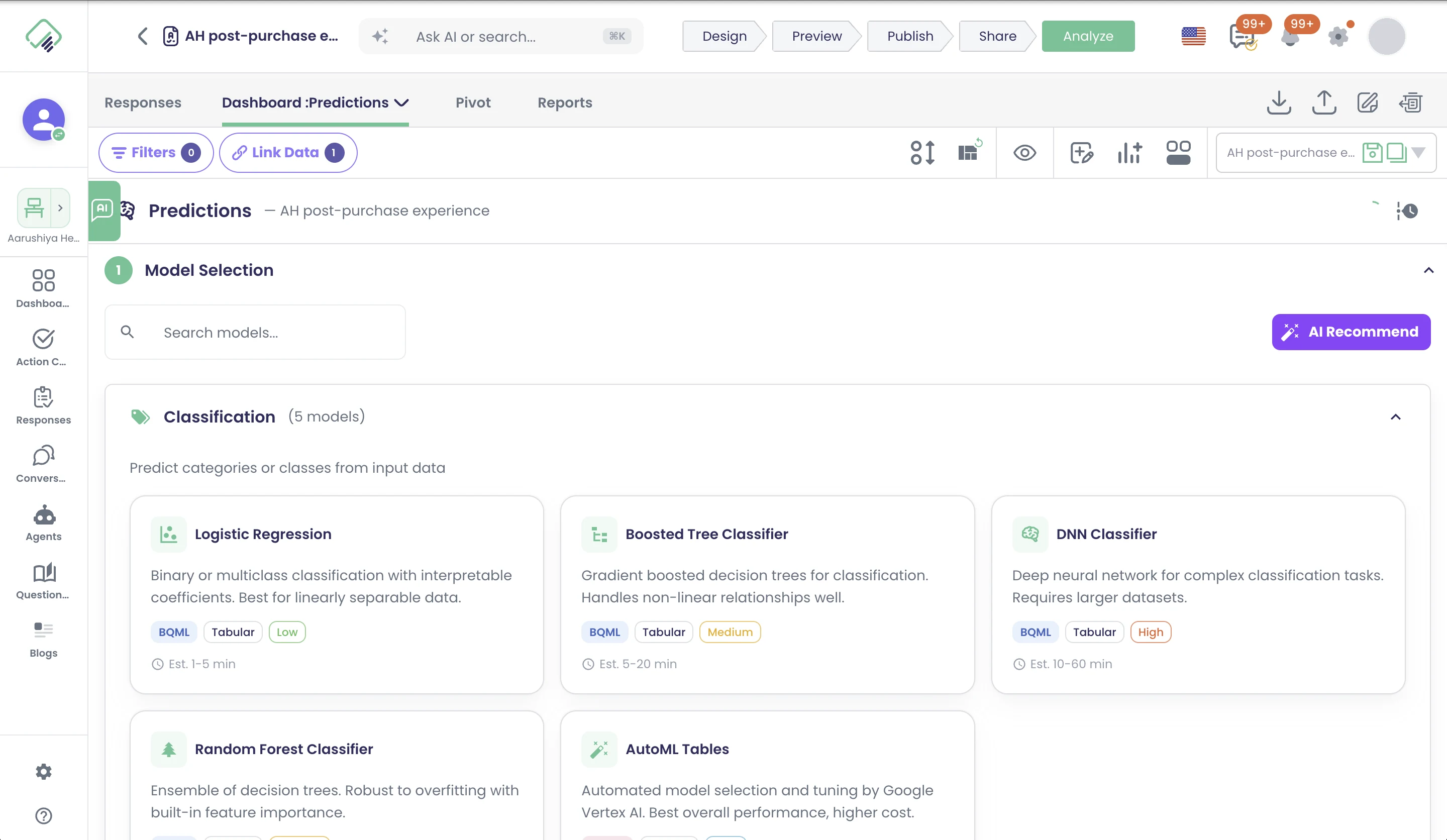
Task: Click the Ask AI or search box
Action: pos(501,36)
